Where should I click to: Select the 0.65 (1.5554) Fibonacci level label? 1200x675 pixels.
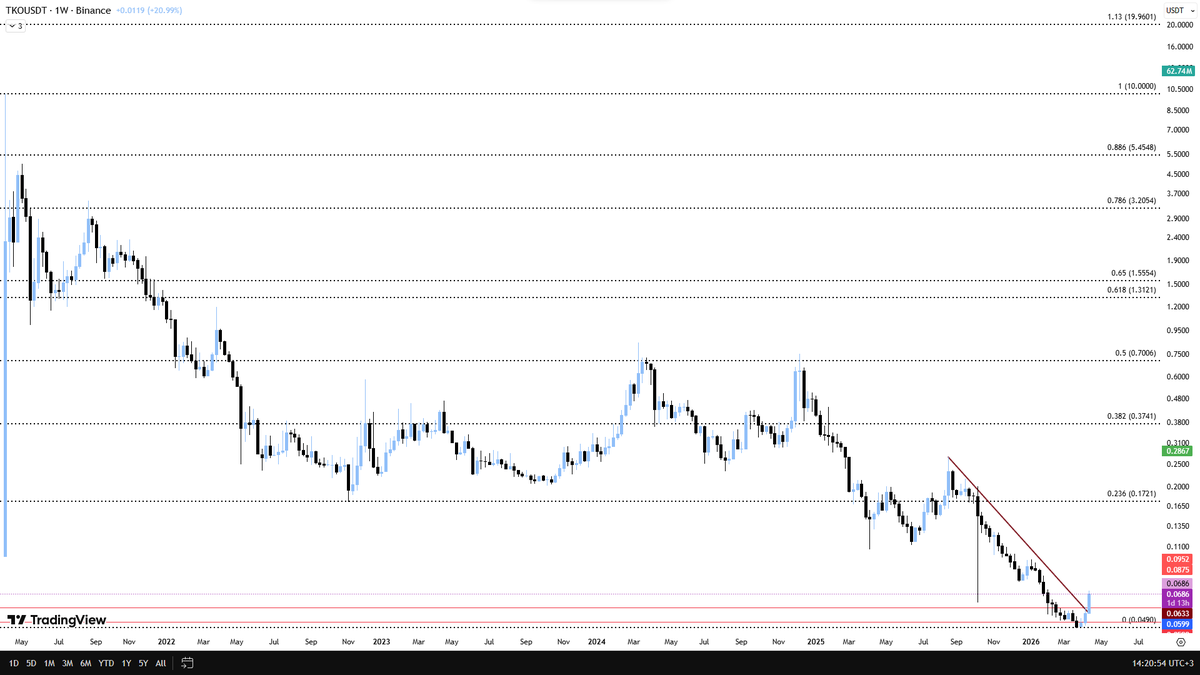pyautogui.click(x=1134, y=272)
